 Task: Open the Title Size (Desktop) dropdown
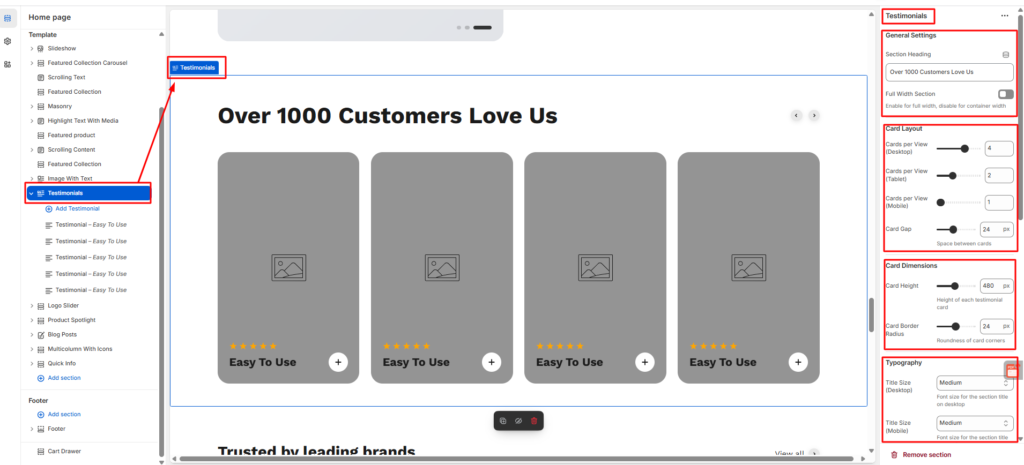pyautogui.click(x=975, y=382)
